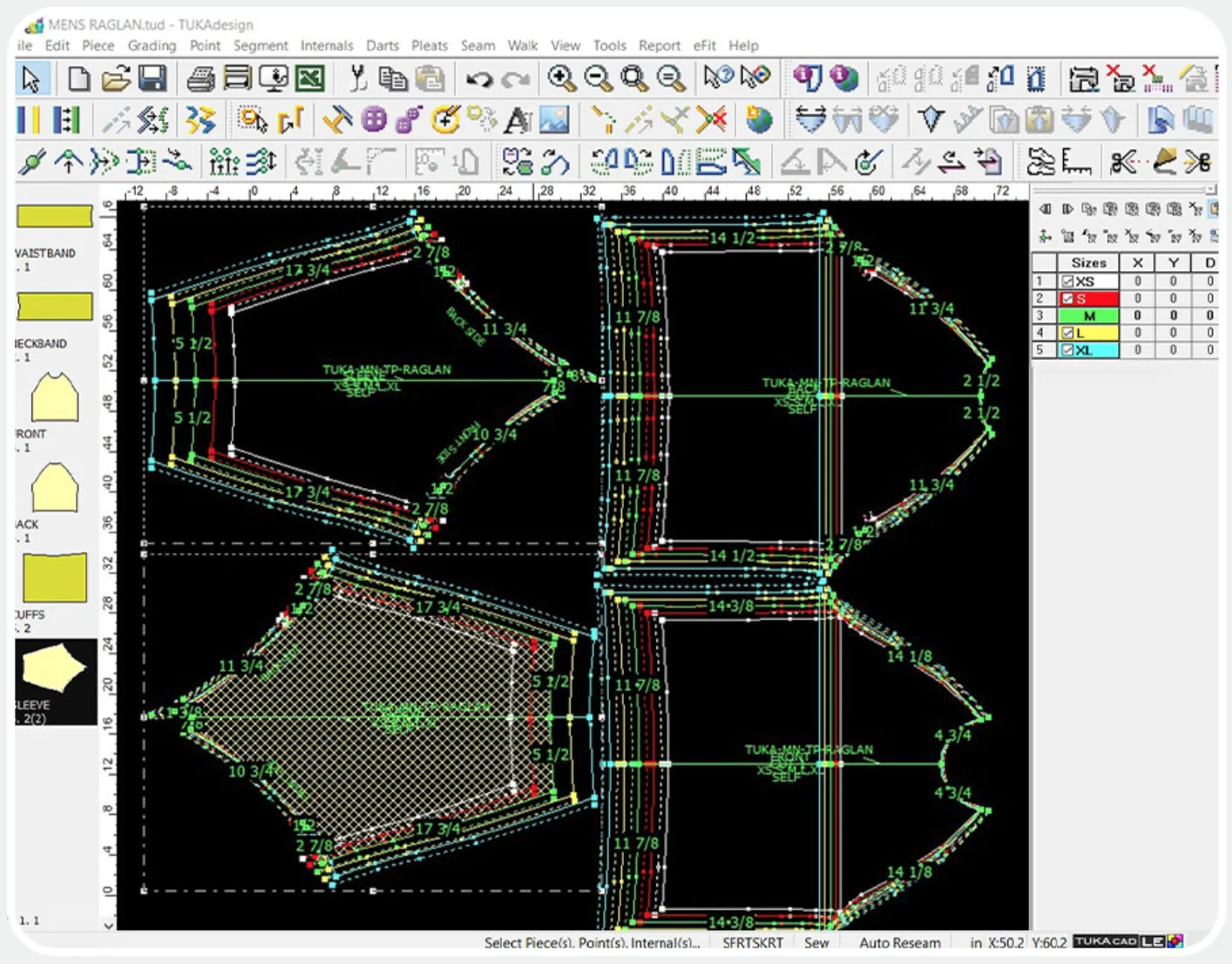This screenshot has height=964, width=1232.
Task: Select the WAISTBAND piece thumbnail
Action: pyautogui.click(x=54, y=216)
